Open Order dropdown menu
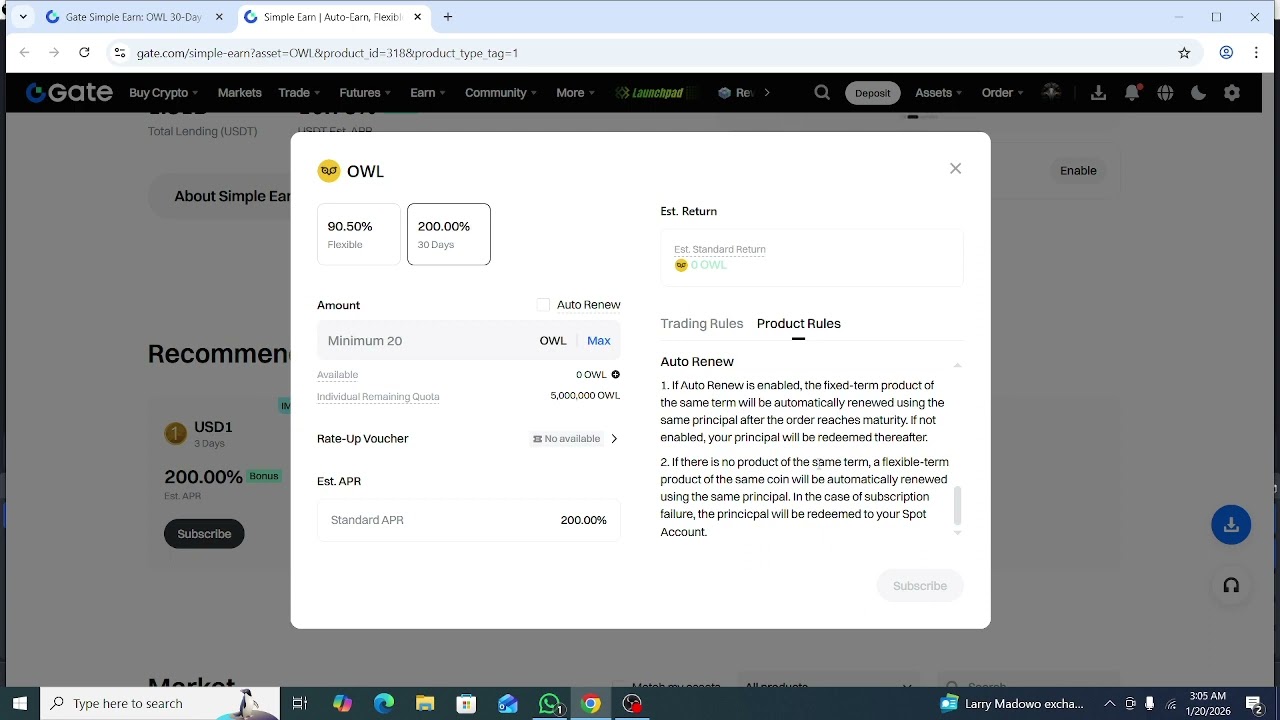This screenshot has width=1280, height=720. tap(1002, 93)
